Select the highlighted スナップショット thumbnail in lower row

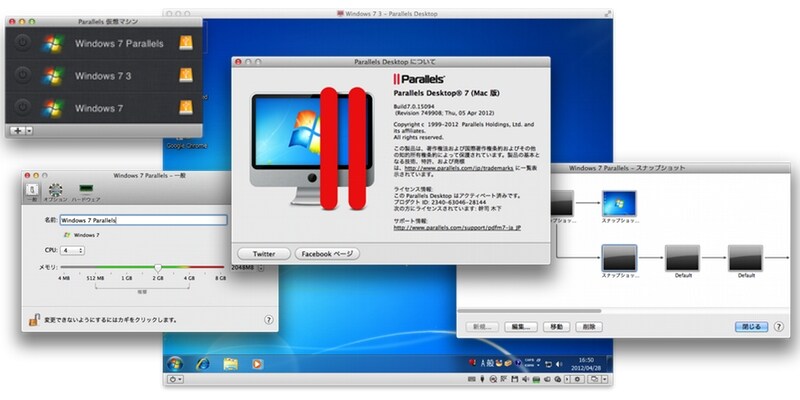point(619,258)
